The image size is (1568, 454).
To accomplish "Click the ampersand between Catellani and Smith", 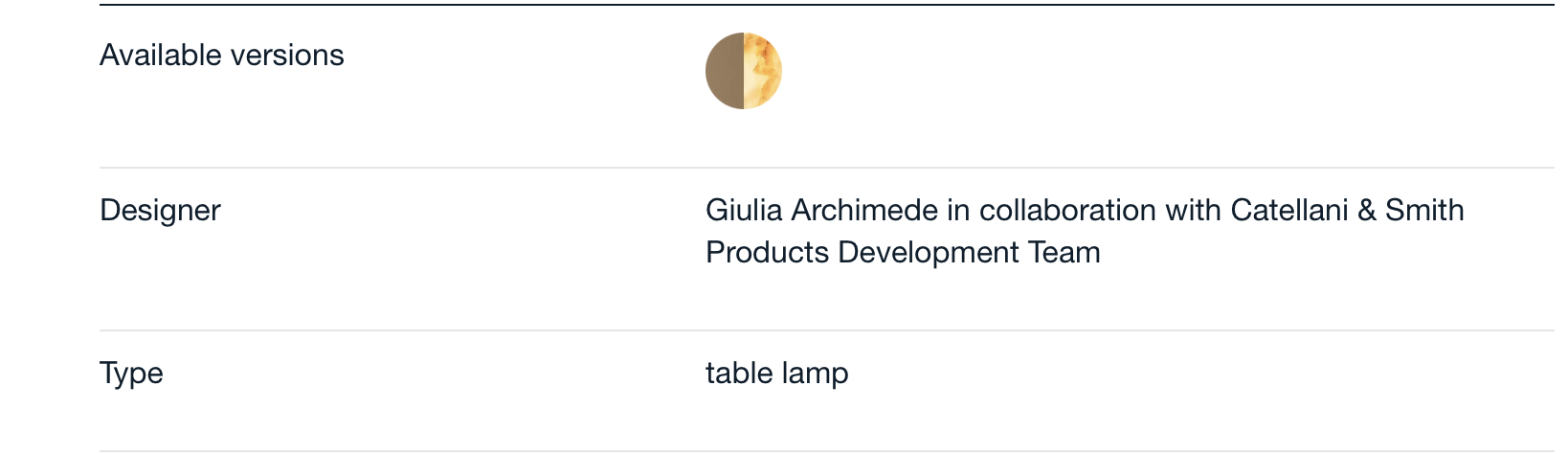I will [x=1367, y=211].
